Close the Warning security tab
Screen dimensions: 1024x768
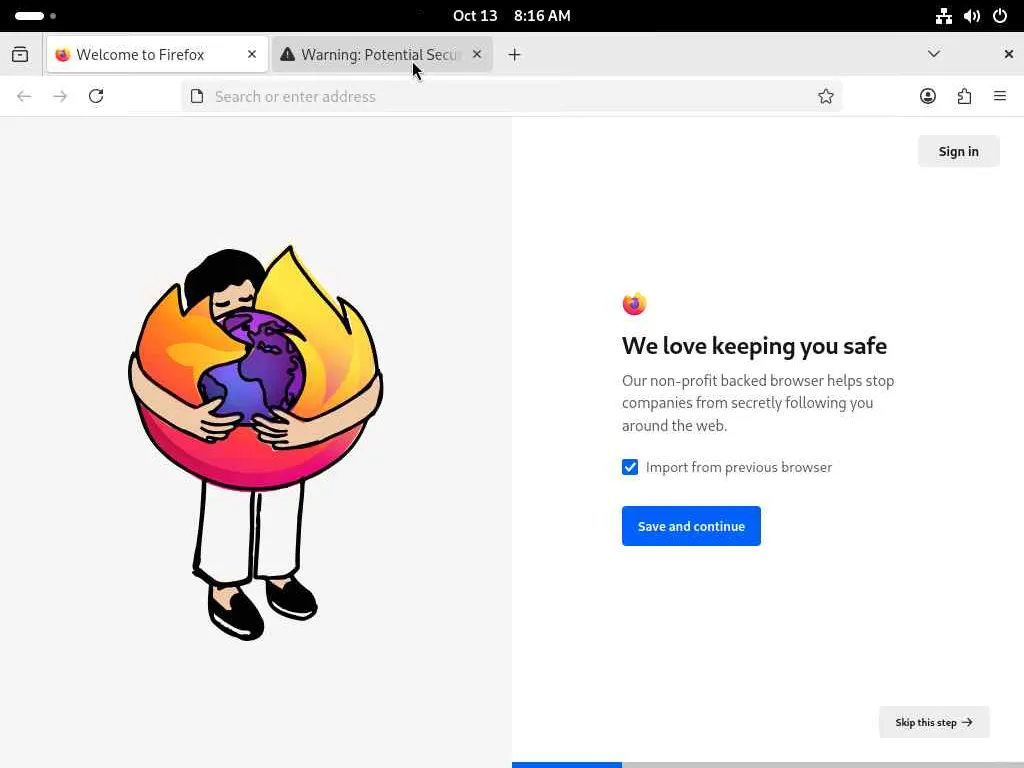(477, 54)
